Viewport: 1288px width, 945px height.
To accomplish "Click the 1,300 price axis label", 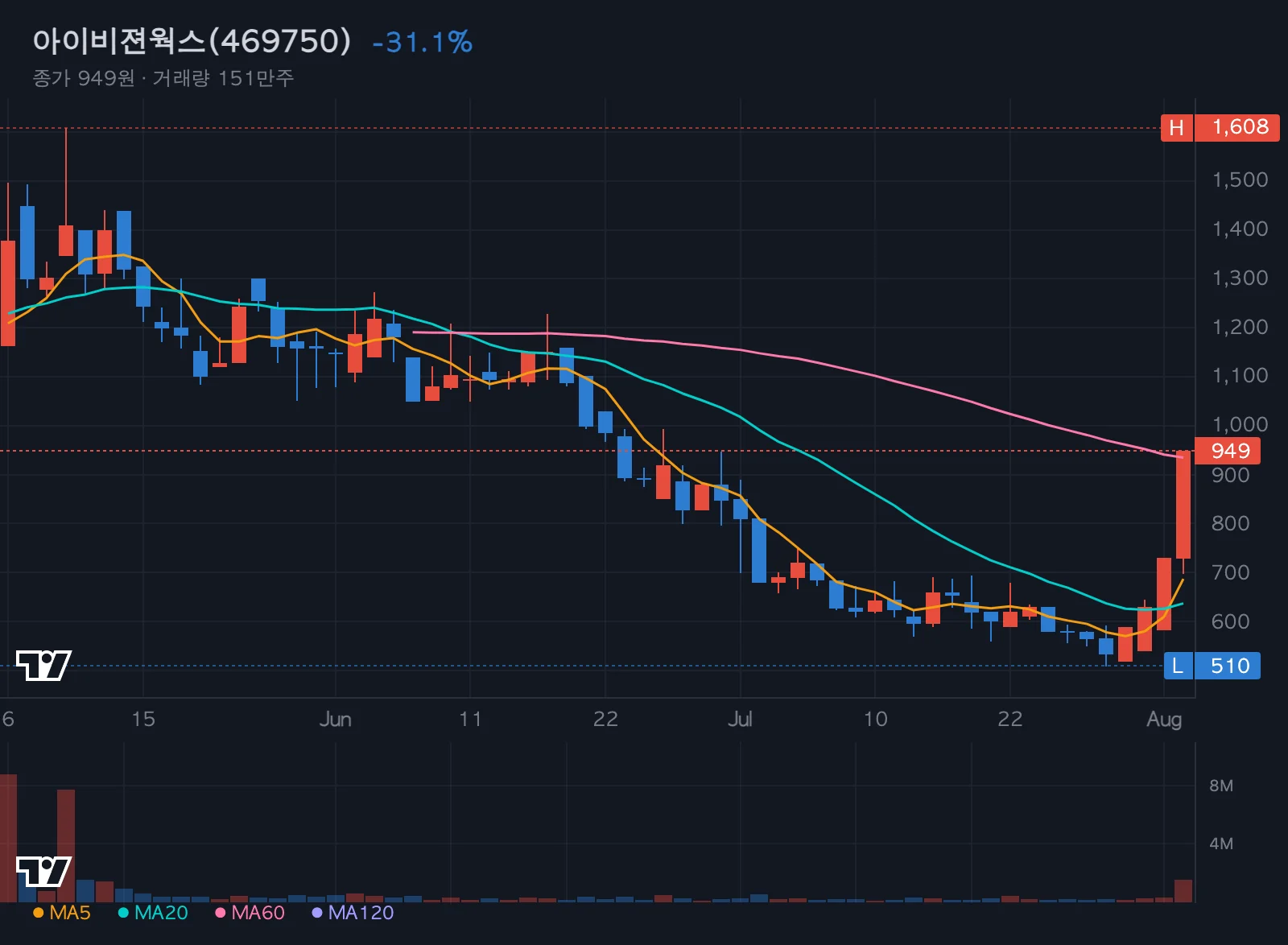I will 1240,278.
